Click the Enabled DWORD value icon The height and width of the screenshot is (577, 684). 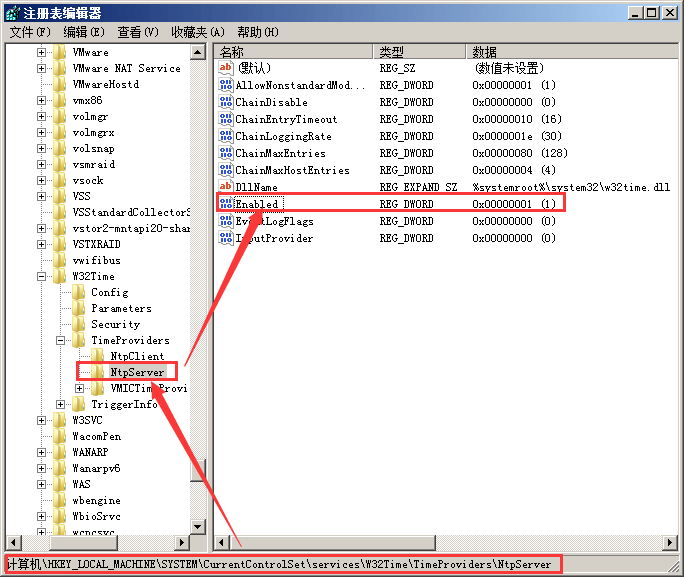point(226,204)
